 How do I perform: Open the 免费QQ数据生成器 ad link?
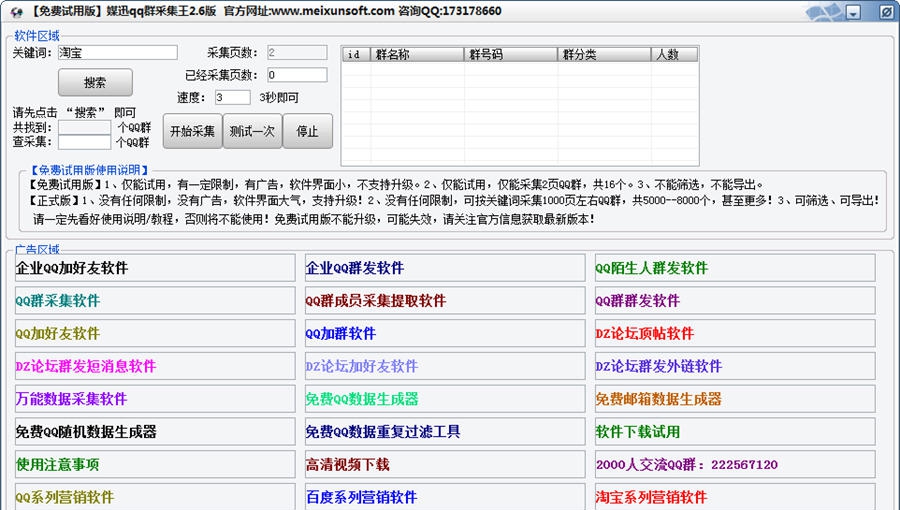445,399
